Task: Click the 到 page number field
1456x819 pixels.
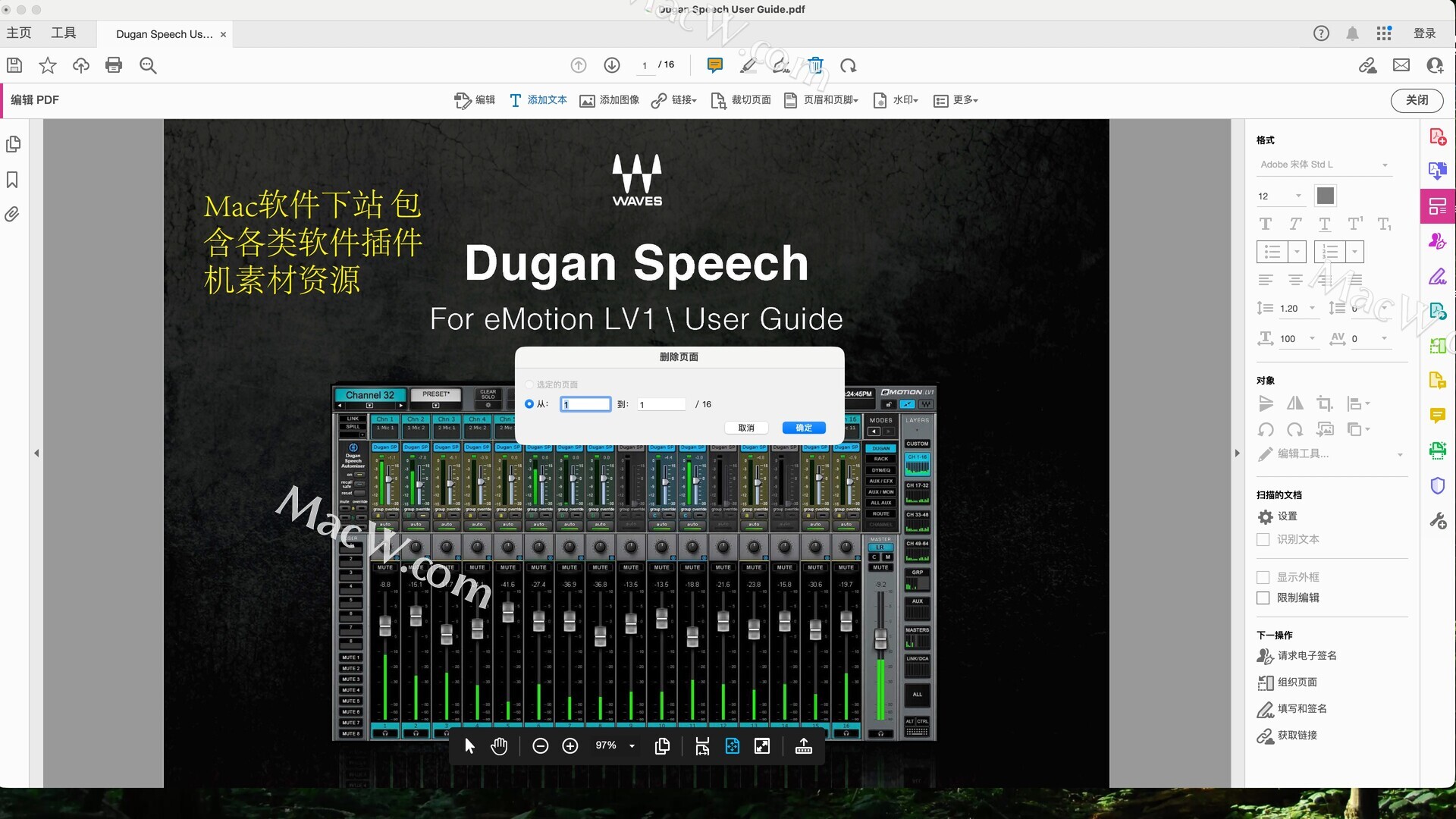Action: click(x=661, y=405)
